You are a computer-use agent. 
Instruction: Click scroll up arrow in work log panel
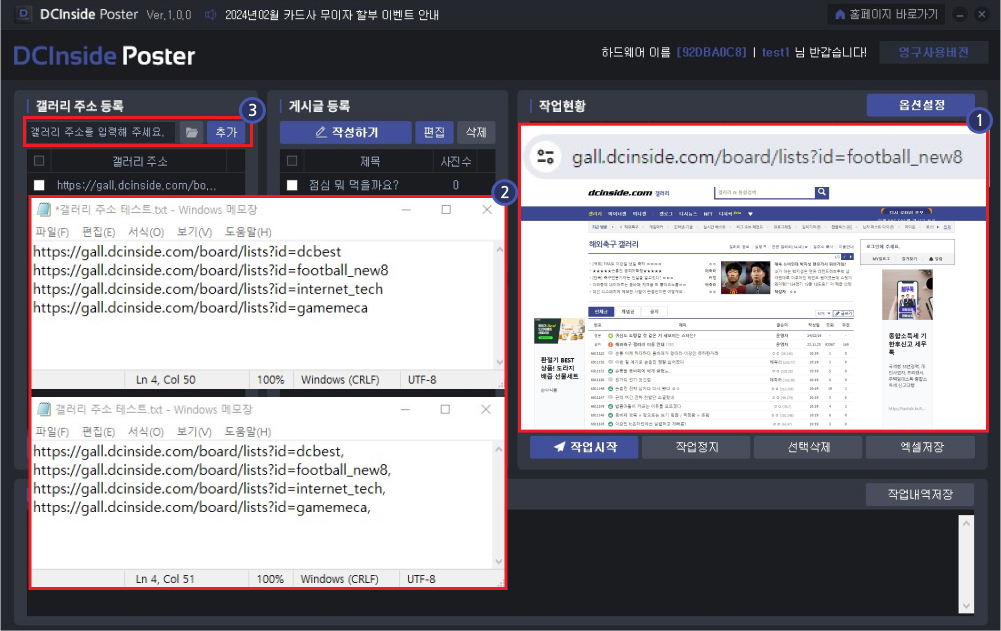(x=966, y=523)
